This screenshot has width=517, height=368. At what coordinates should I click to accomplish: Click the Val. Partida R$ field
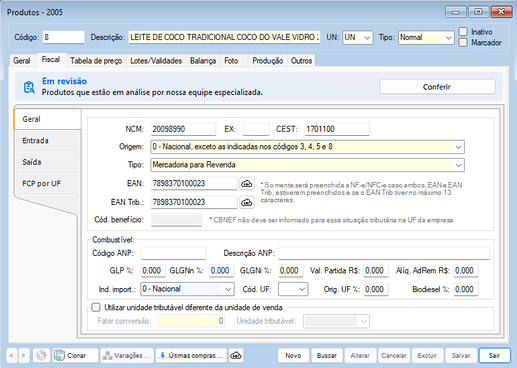click(x=376, y=271)
